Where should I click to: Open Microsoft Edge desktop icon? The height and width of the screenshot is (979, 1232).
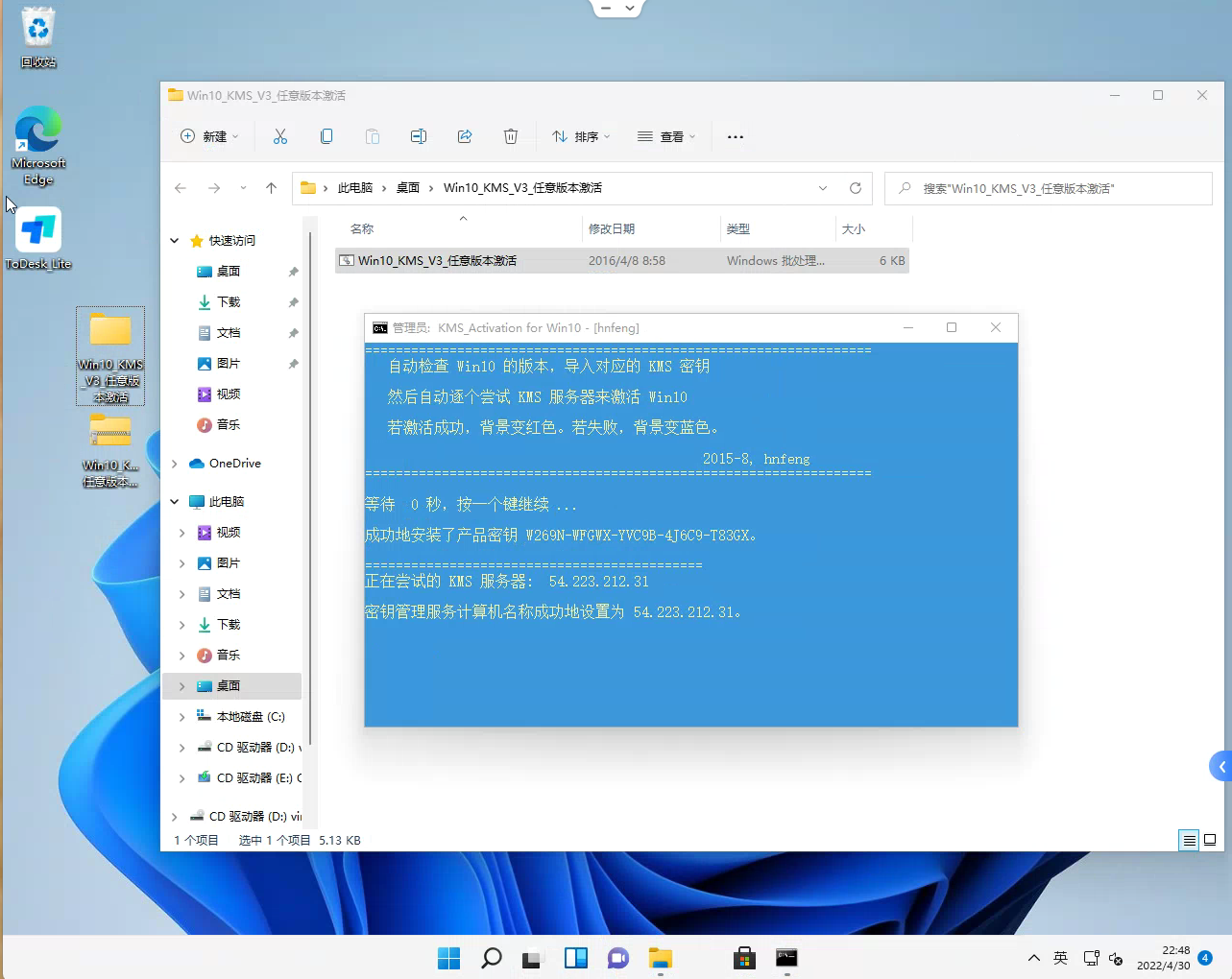pyautogui.click(x=38, y=145)
